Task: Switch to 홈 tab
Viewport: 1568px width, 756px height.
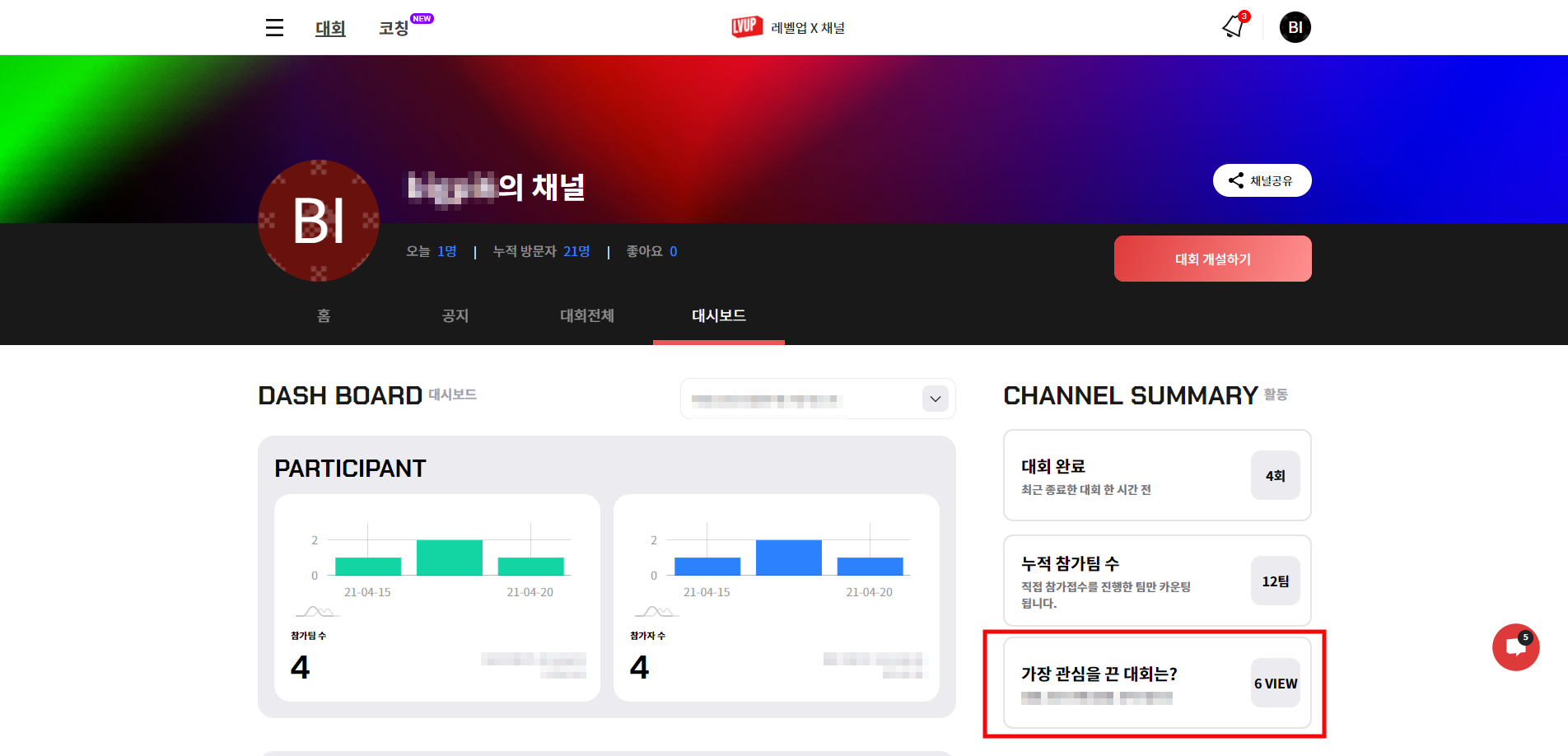Action: pos(324,315)
